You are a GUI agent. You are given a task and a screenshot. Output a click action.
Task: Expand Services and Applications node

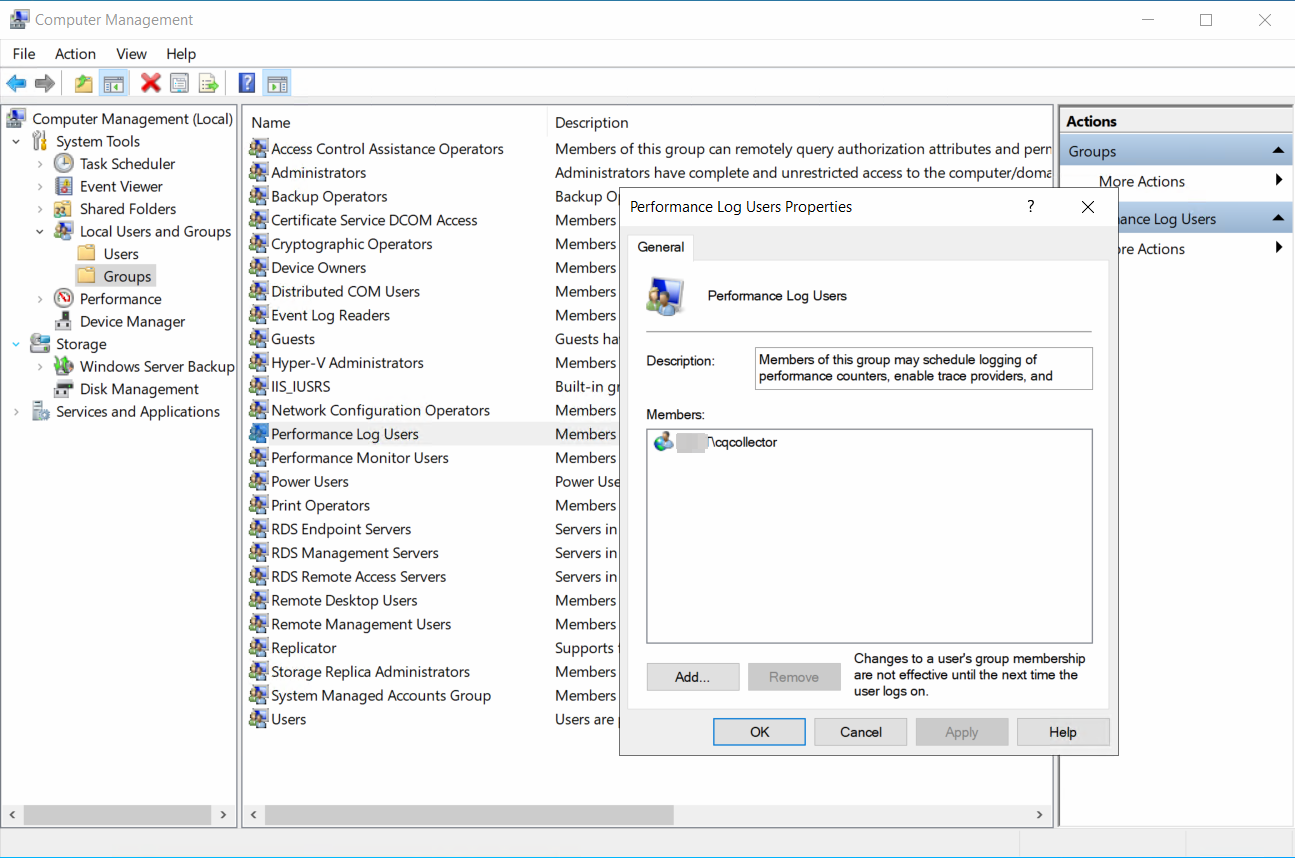(16, 411)
